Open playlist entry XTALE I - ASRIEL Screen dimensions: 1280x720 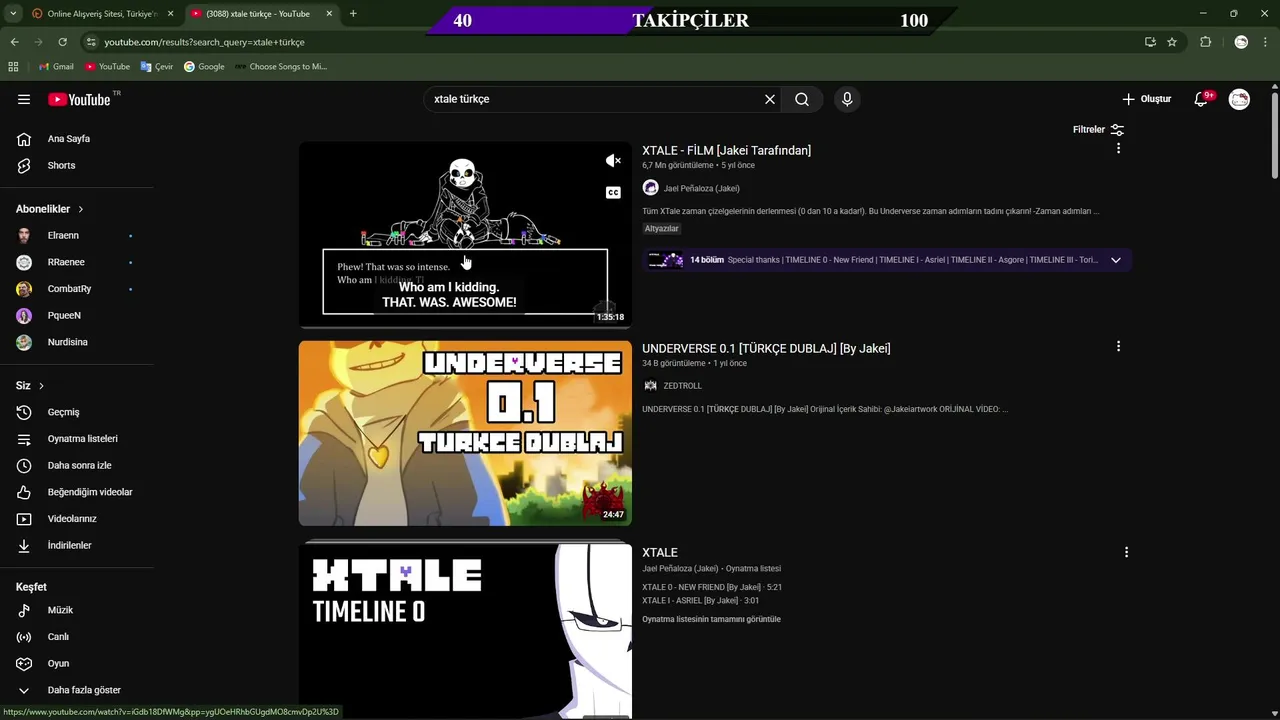click(x=700, y=601)
